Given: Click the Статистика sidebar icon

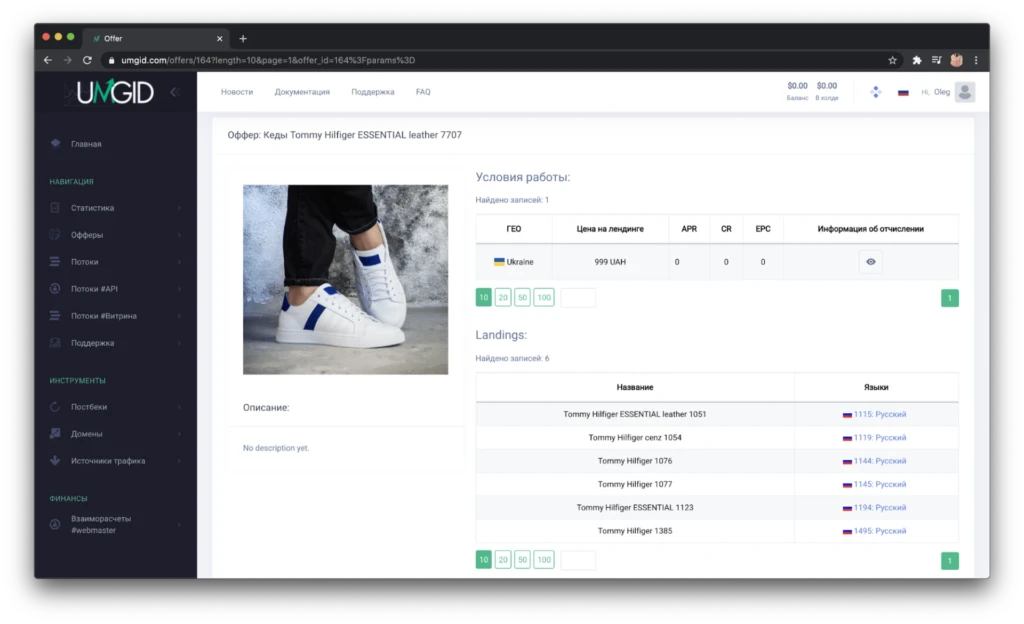Looking at the screenshot, I should click(x=55, y=208).
